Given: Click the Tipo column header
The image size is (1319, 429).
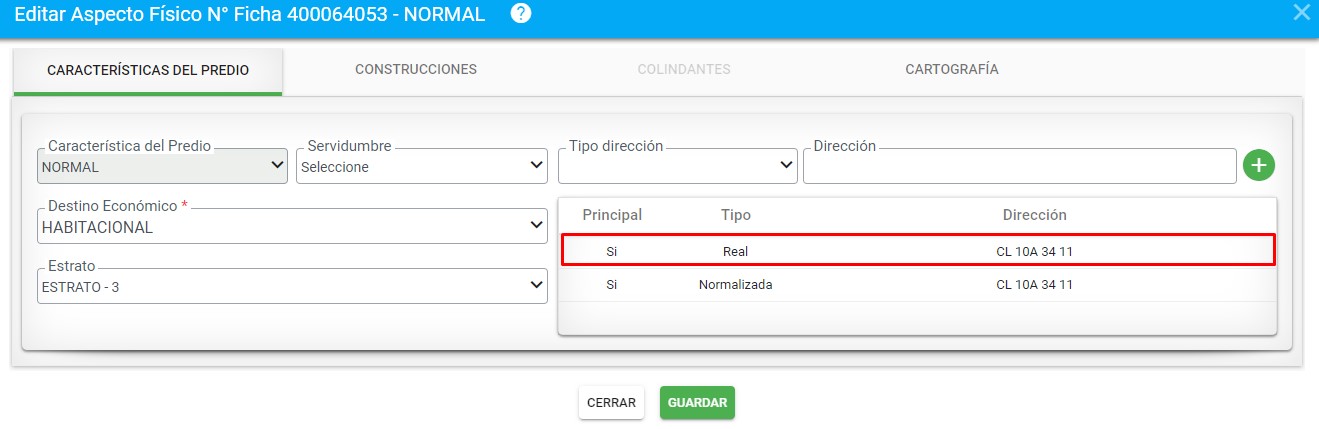Looking at the screenshot, I should click(x=736, y=215).
